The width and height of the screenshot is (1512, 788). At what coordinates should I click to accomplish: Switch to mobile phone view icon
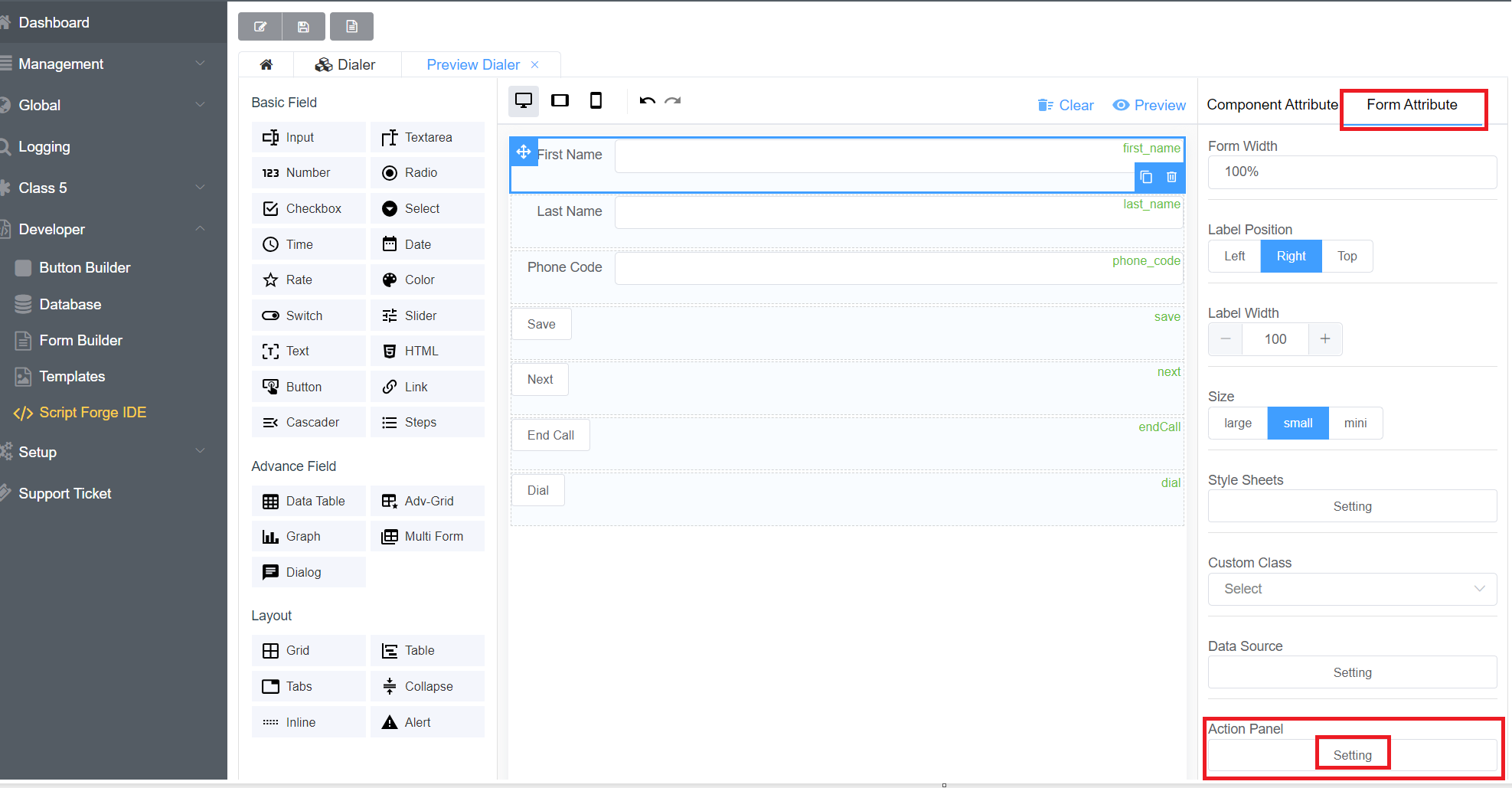tap(596, 101)
